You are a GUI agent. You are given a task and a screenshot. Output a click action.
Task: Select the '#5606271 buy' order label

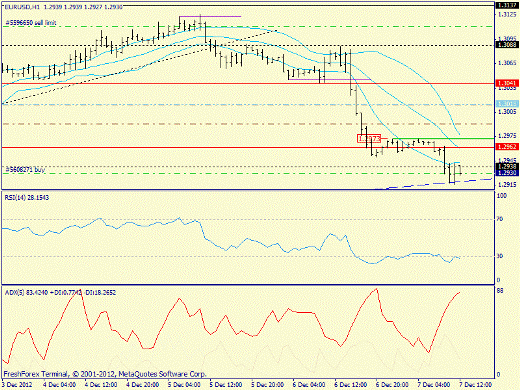[25, 170]
